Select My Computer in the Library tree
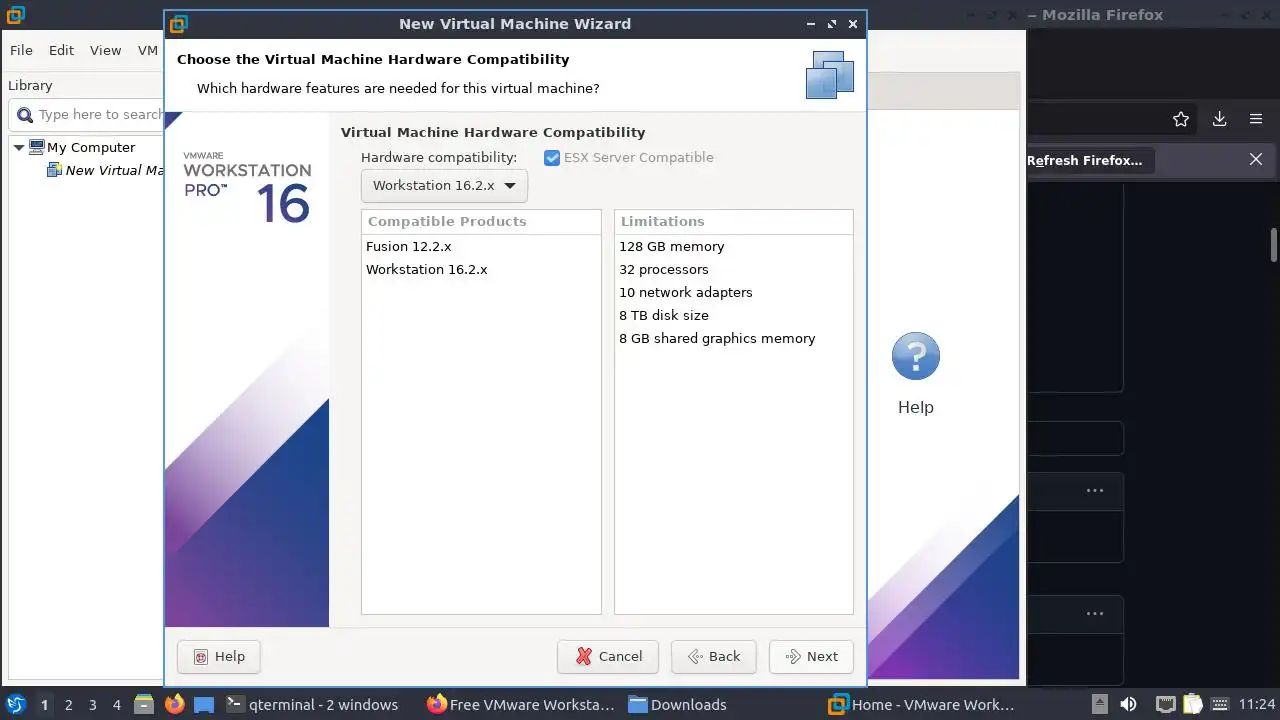This screenshot has width=1280, height=720. tap(91, 147)
